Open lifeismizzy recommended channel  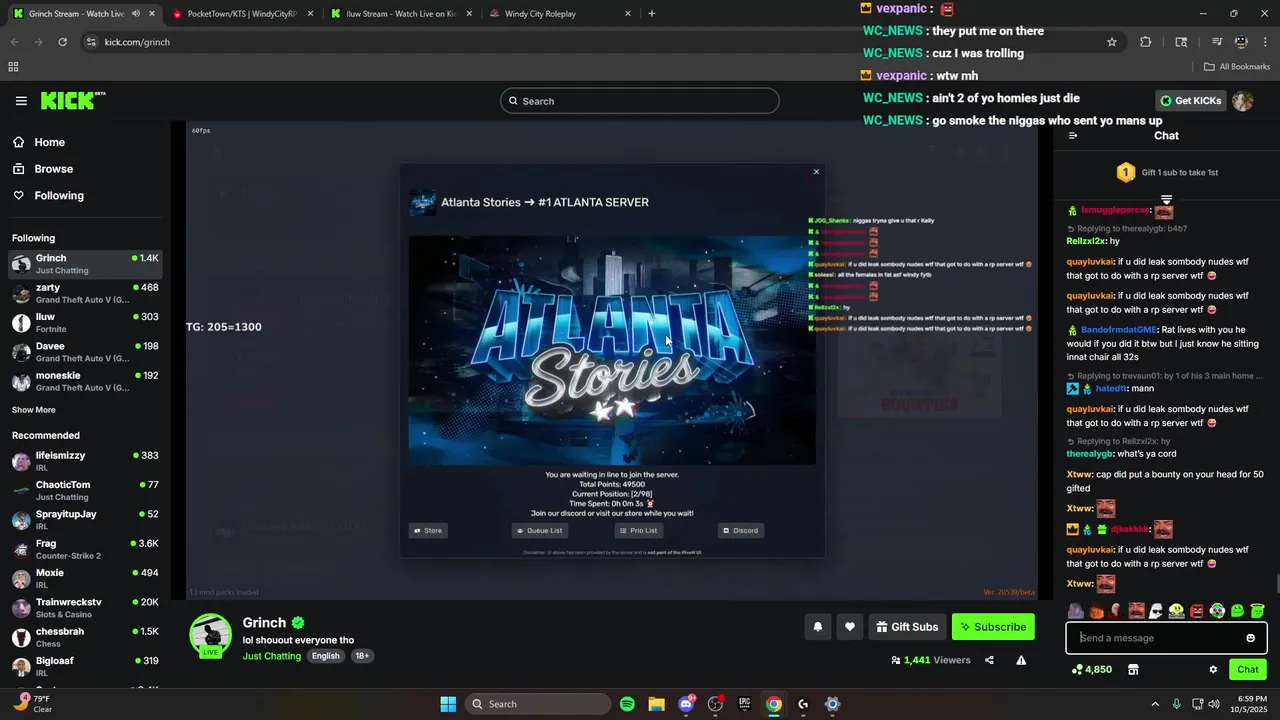(85, 461)
